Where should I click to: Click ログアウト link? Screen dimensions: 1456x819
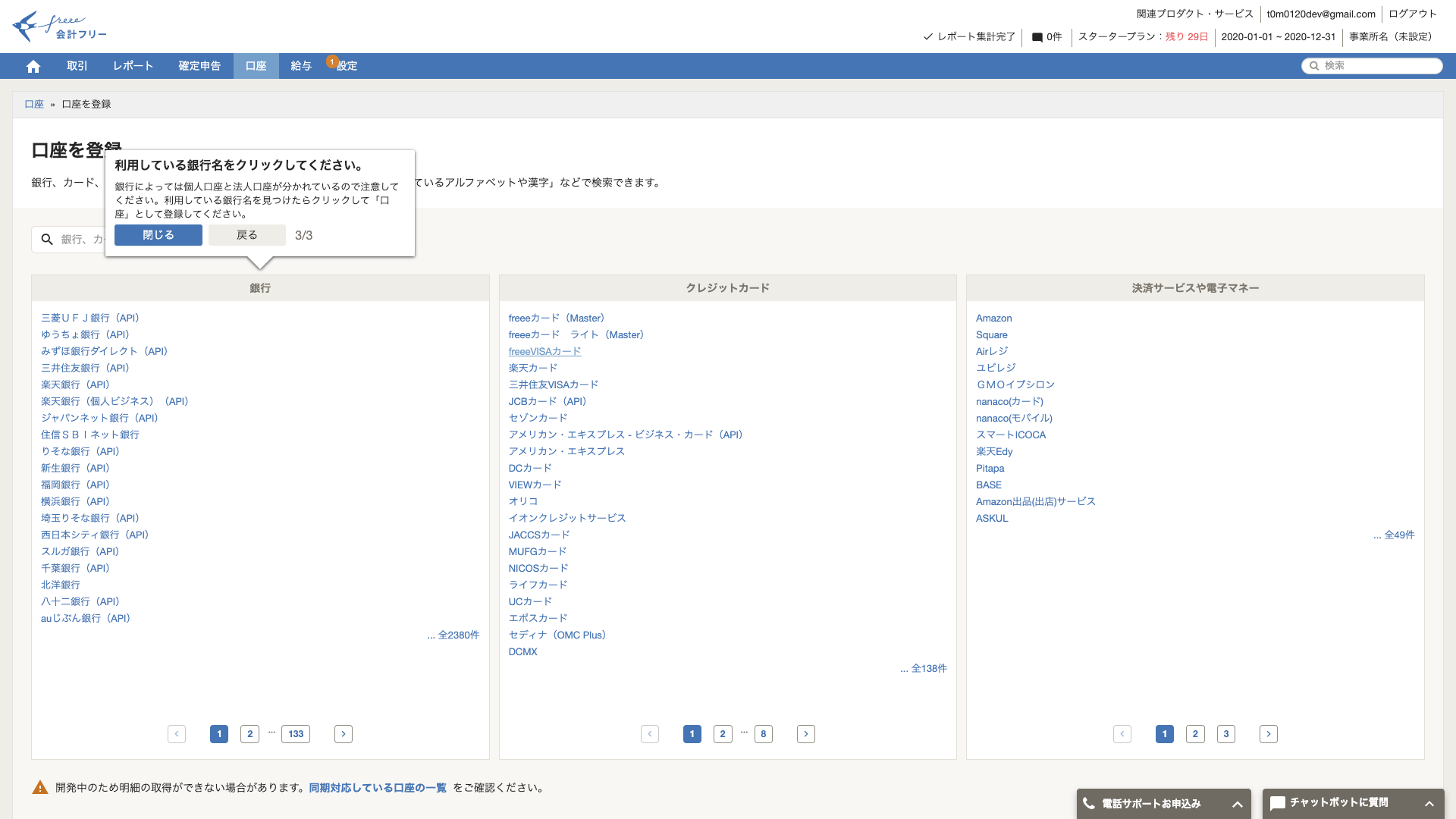(x=1413, y=14)
